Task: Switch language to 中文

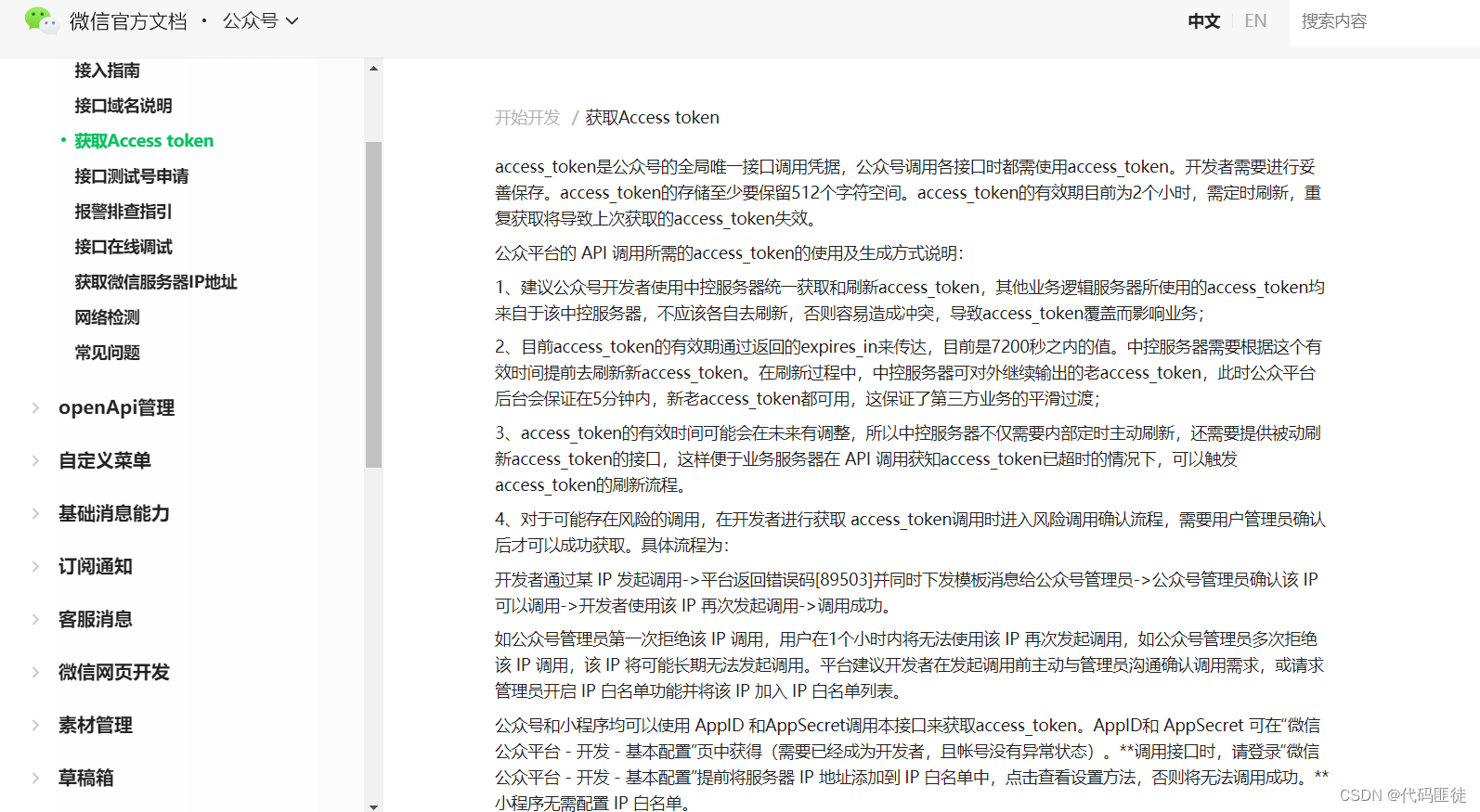Action: [1203, 21]
